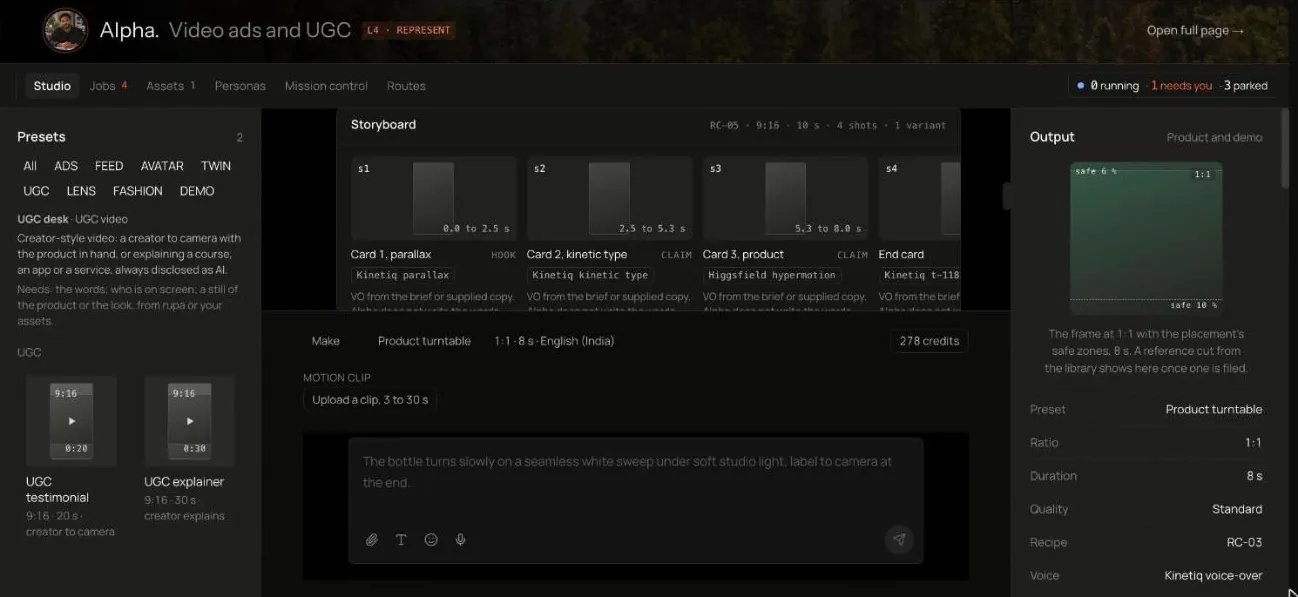This screenshot has height=597, width=1298.
Task: Send the prompt with the paper-plane button
Action: 899,539
